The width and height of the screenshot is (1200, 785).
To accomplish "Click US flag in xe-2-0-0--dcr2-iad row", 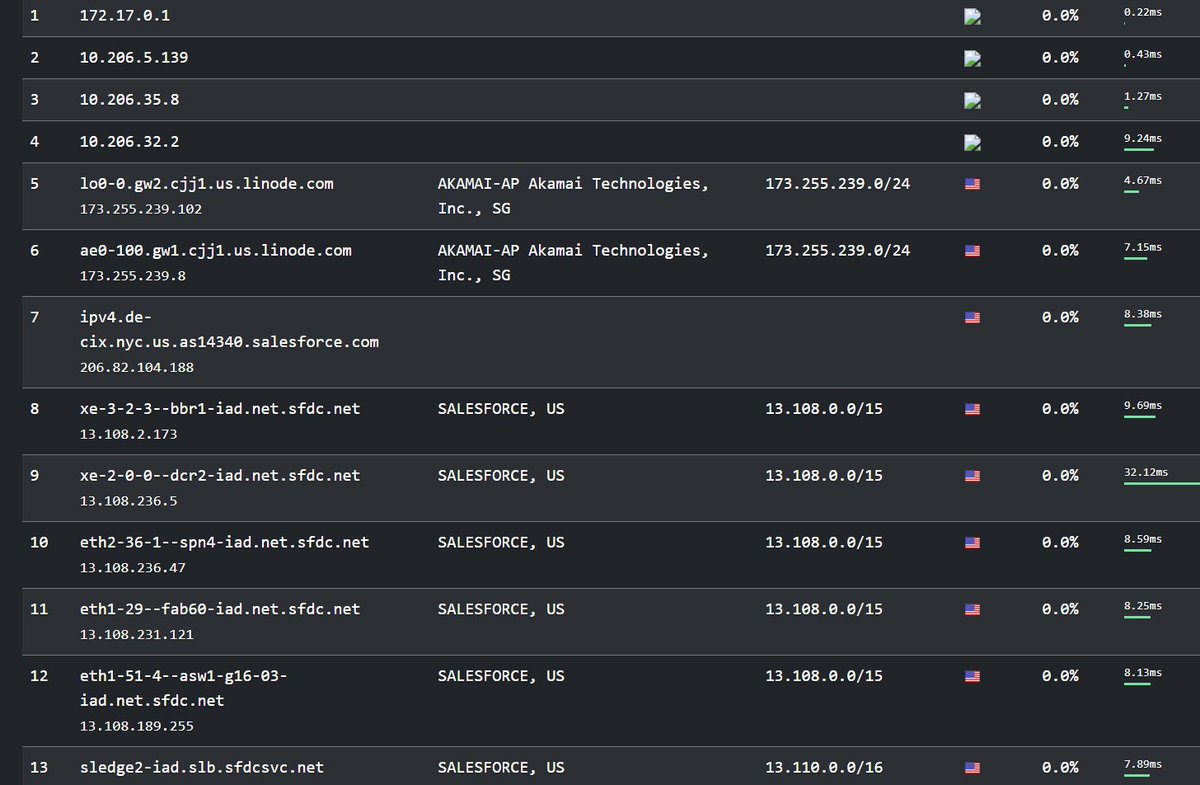I will (x=972, y=476).
